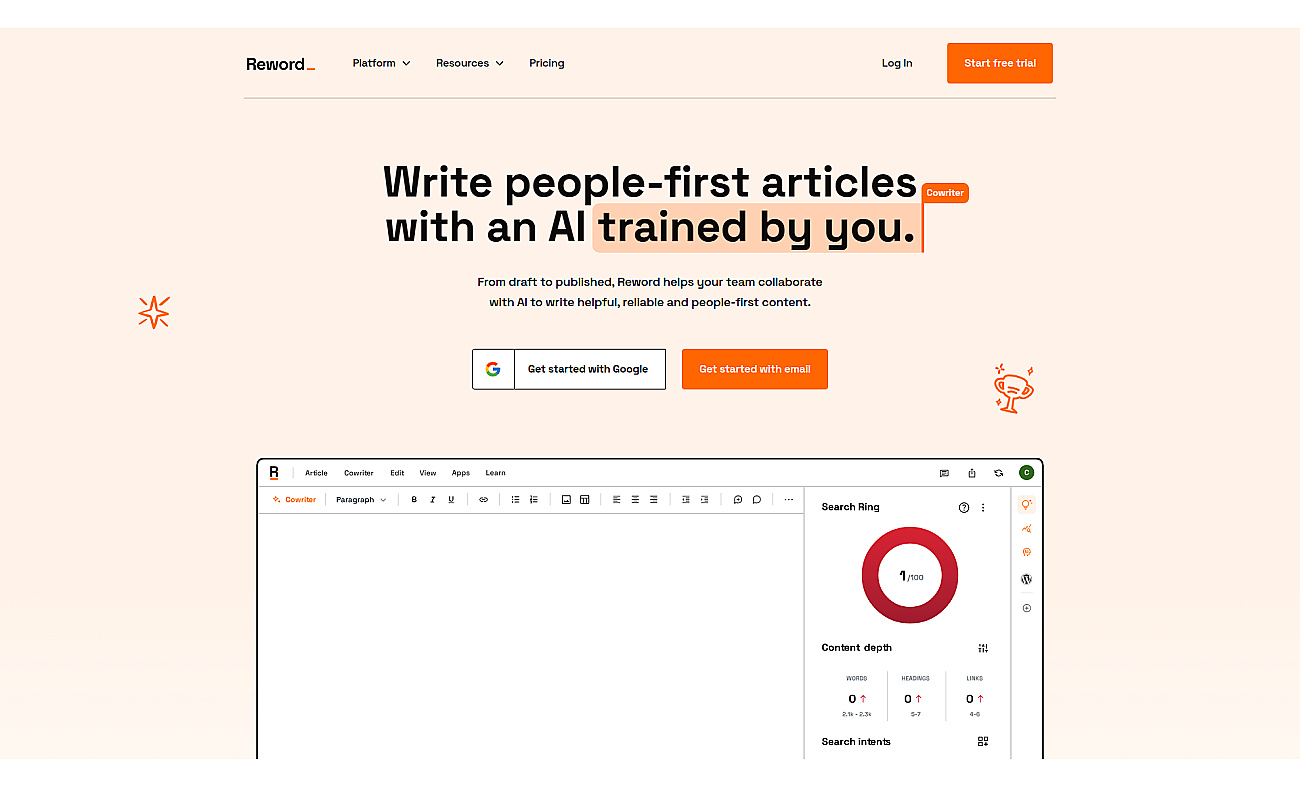Click the add plus-circle icon in sidebar
The image size is (1300, 788).
(1026, 608)
